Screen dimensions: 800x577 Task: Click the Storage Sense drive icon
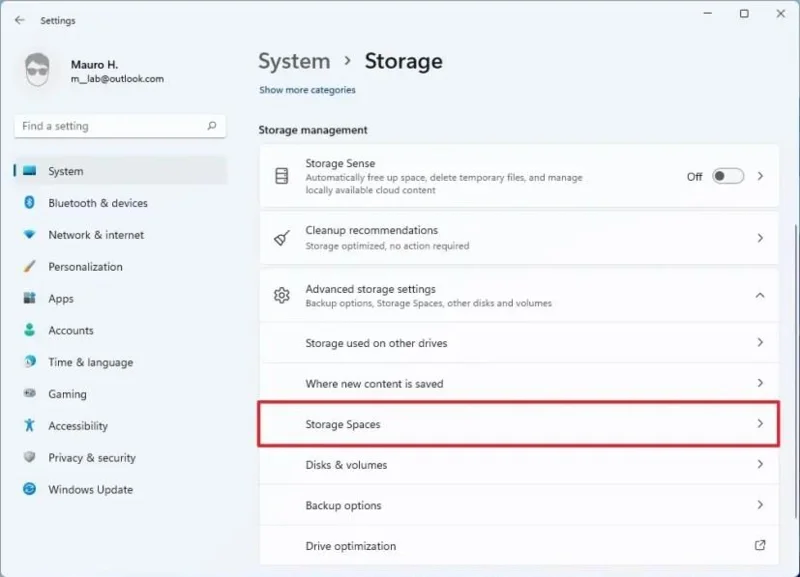282,176
